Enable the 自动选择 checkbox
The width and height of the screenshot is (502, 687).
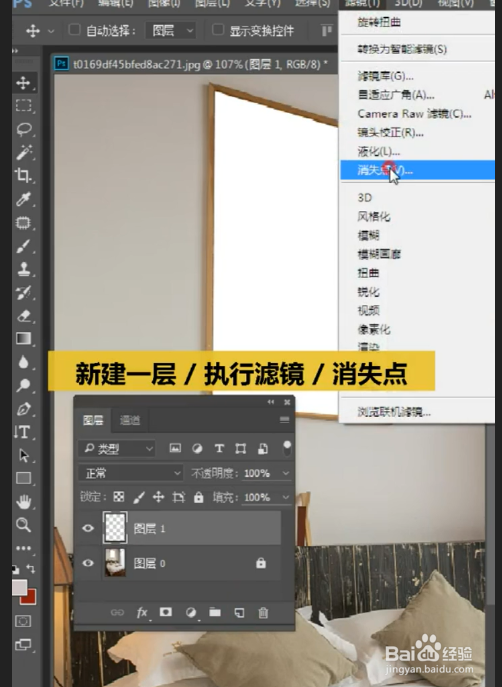(74, 30)
